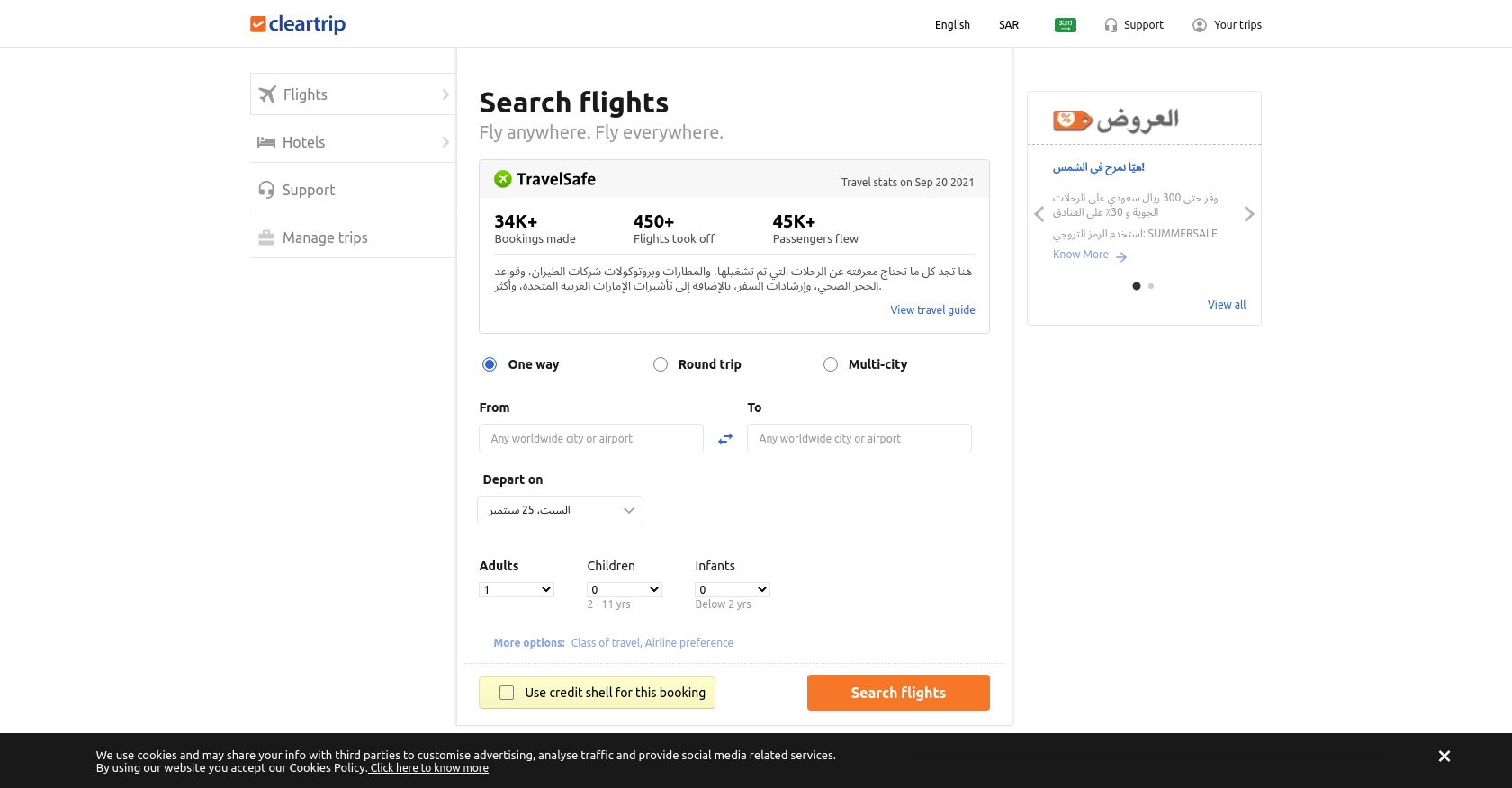Select the first carousel dot

(1137, 286)
